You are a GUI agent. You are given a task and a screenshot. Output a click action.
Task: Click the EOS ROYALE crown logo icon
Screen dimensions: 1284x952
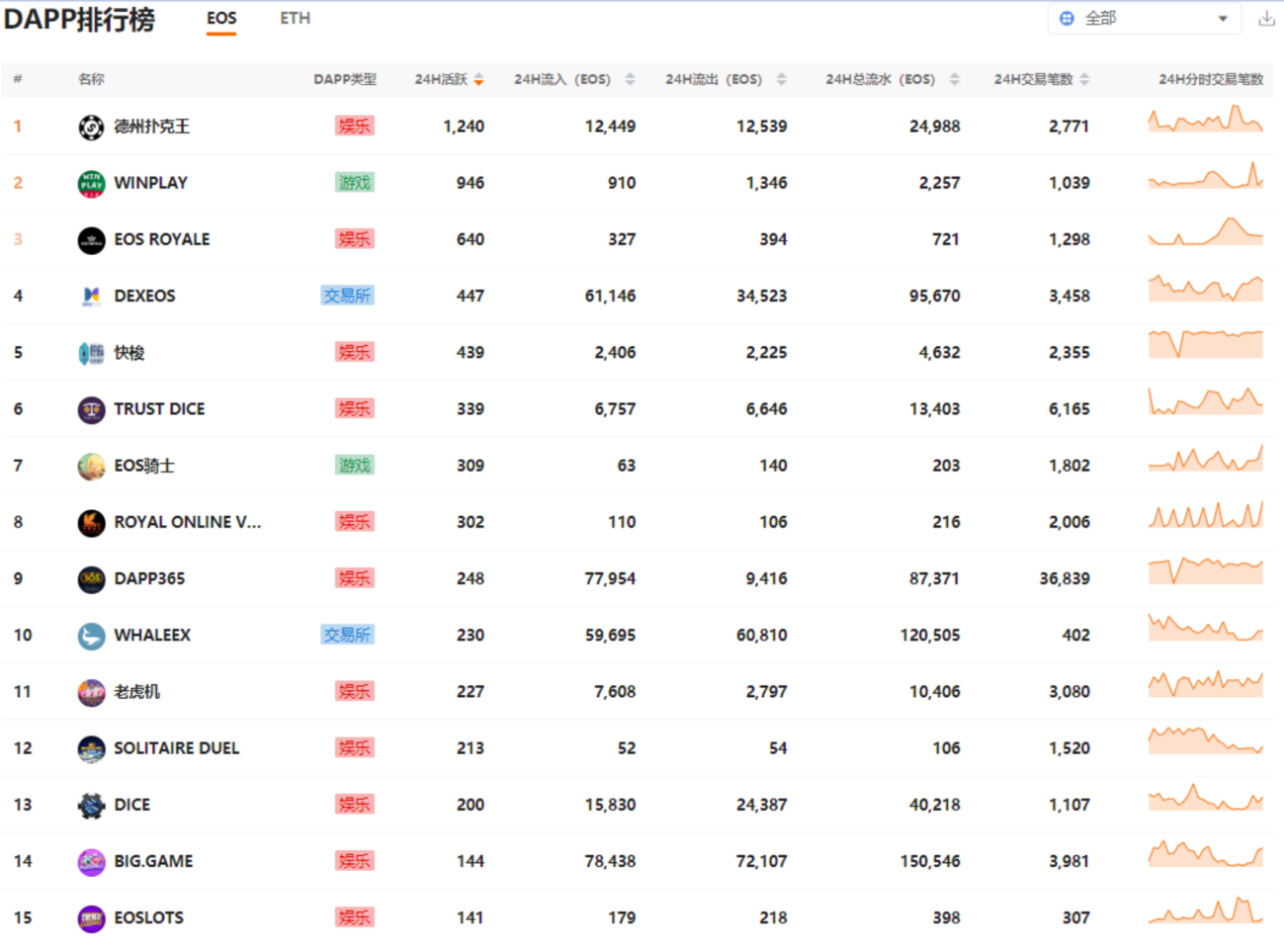(x=91, y=239)
